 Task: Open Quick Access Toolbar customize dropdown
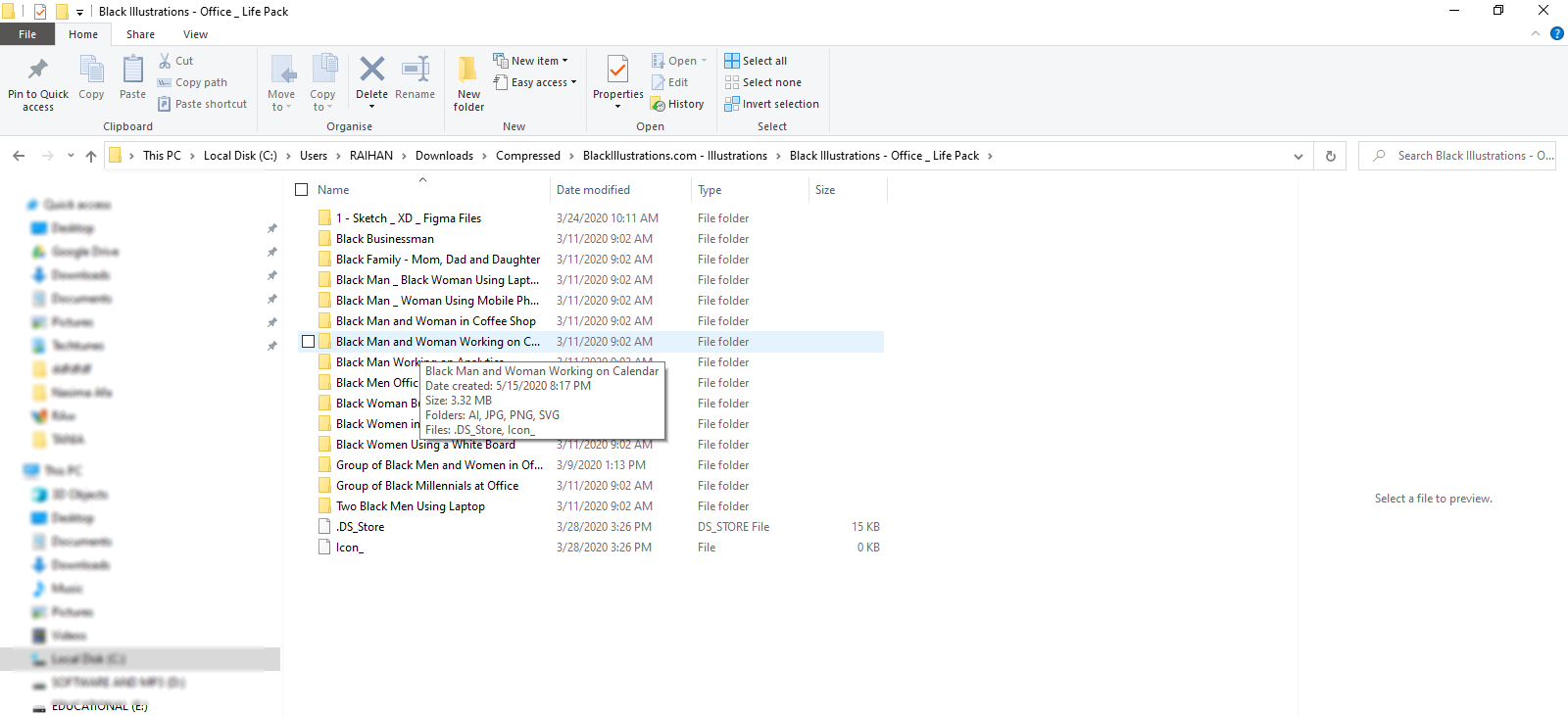(x=79, y=12)
